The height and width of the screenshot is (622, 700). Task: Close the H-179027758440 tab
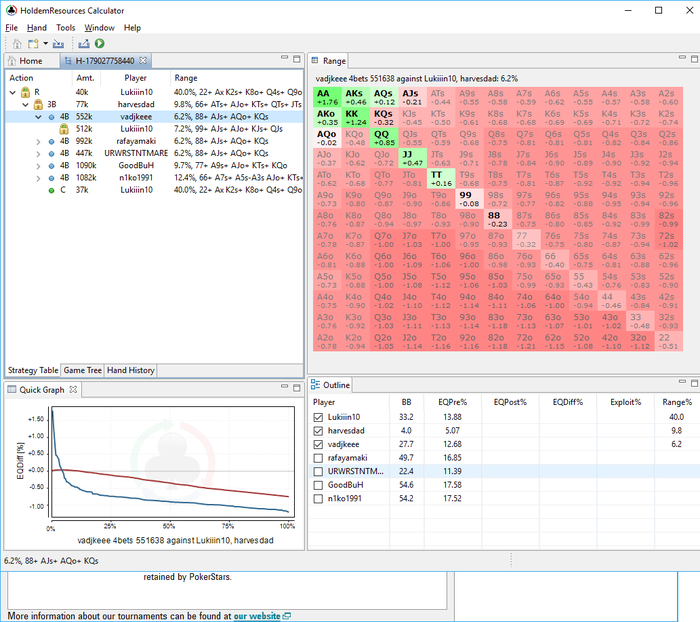coord(143,61)
